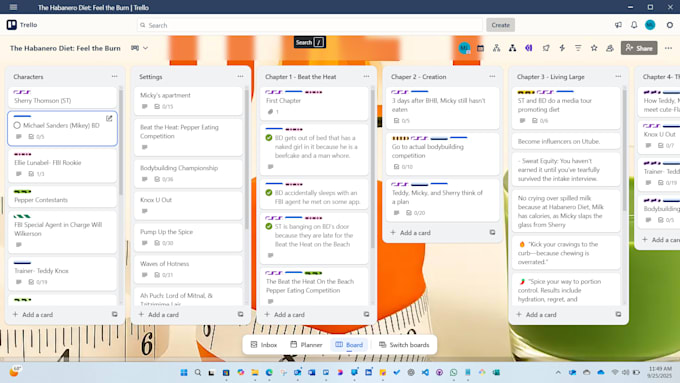Open the calendar power-up icon in board header
This screenshot has width=680, height=383.
pos(480,48)
